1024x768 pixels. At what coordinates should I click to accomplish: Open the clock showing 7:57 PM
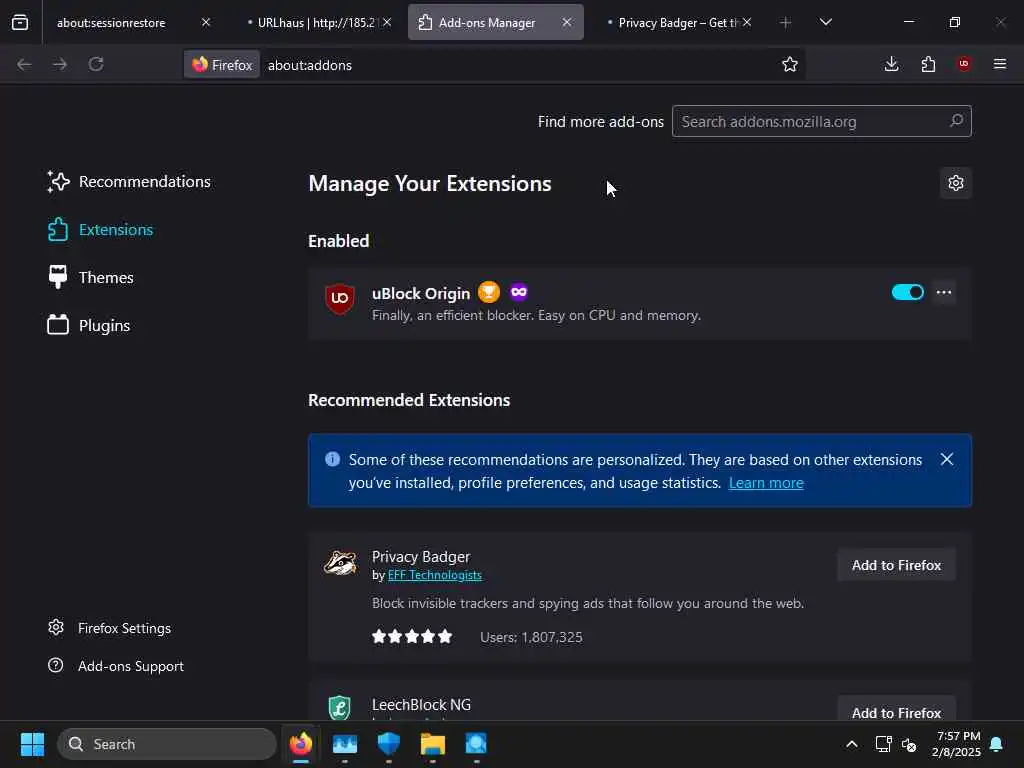pos(956,744)
